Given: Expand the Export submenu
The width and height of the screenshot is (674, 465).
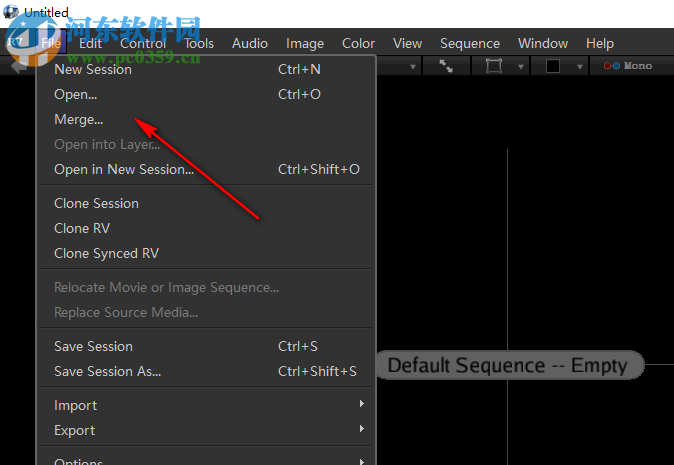Looking at the screenshot, I should [206, 430].
